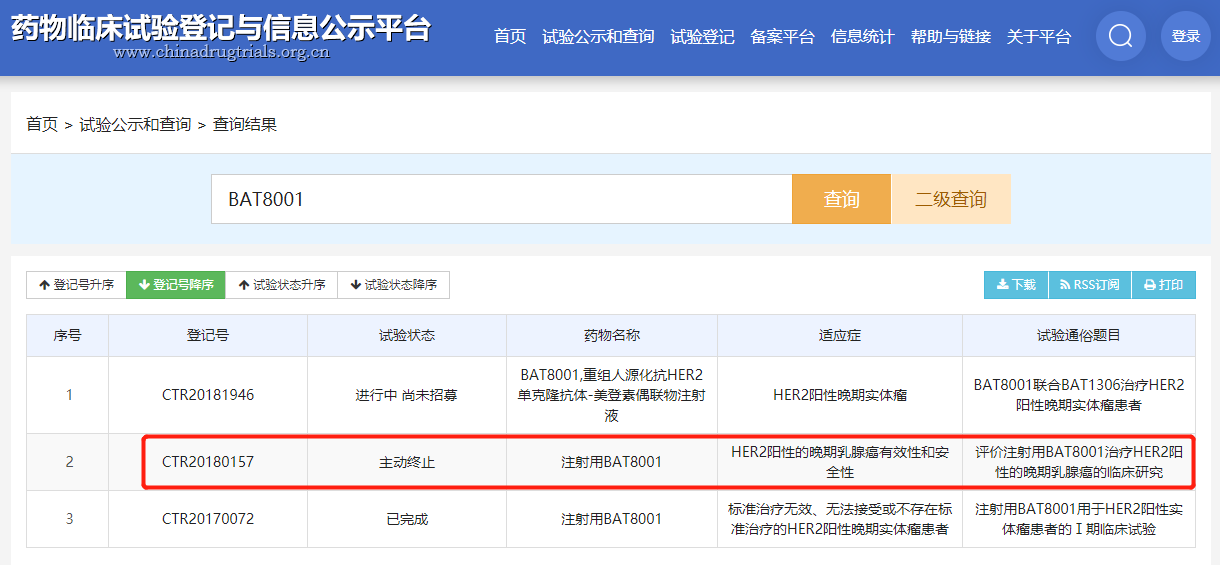Sort by 试验状态降序
Viewport: 1220px width, 565px height.
[x=394, y=285]
